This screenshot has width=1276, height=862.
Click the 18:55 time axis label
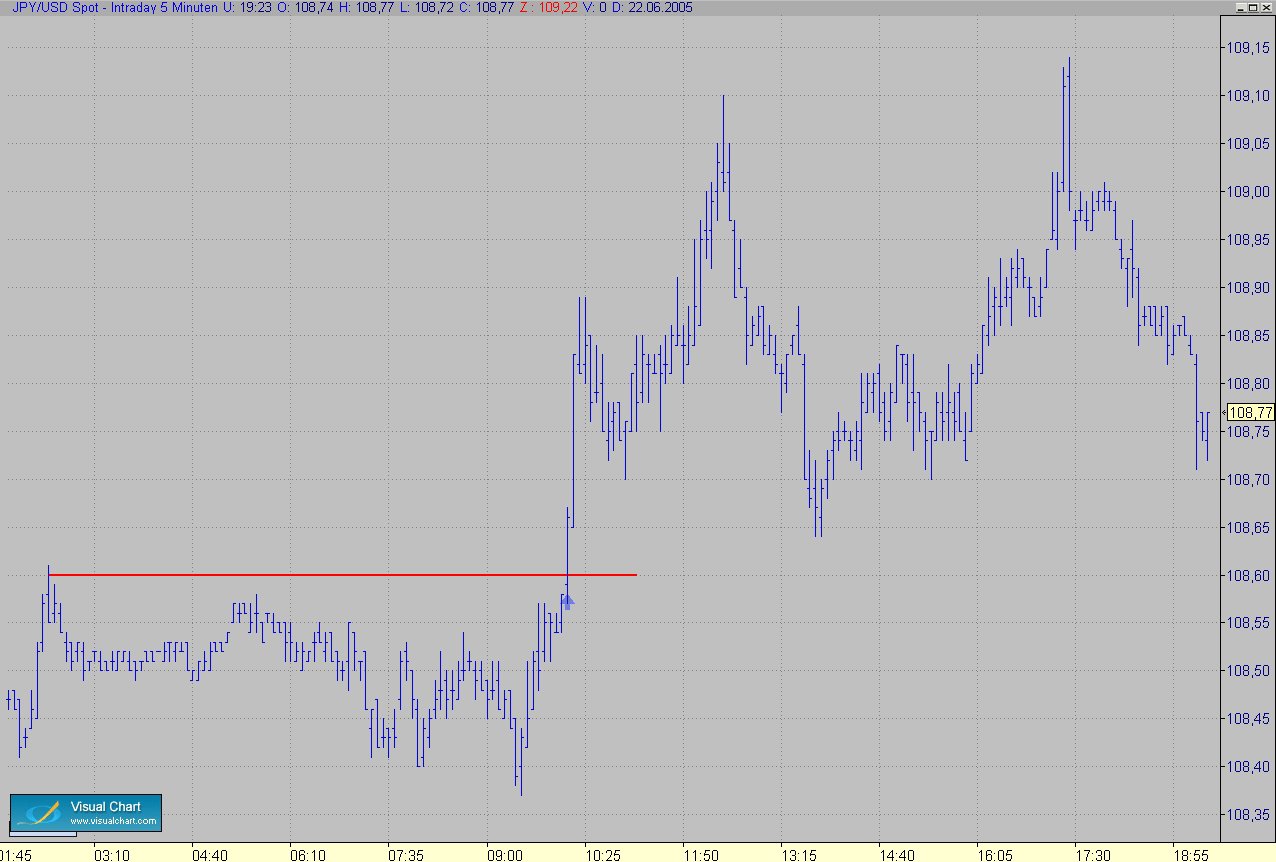tap(1190, 855)
